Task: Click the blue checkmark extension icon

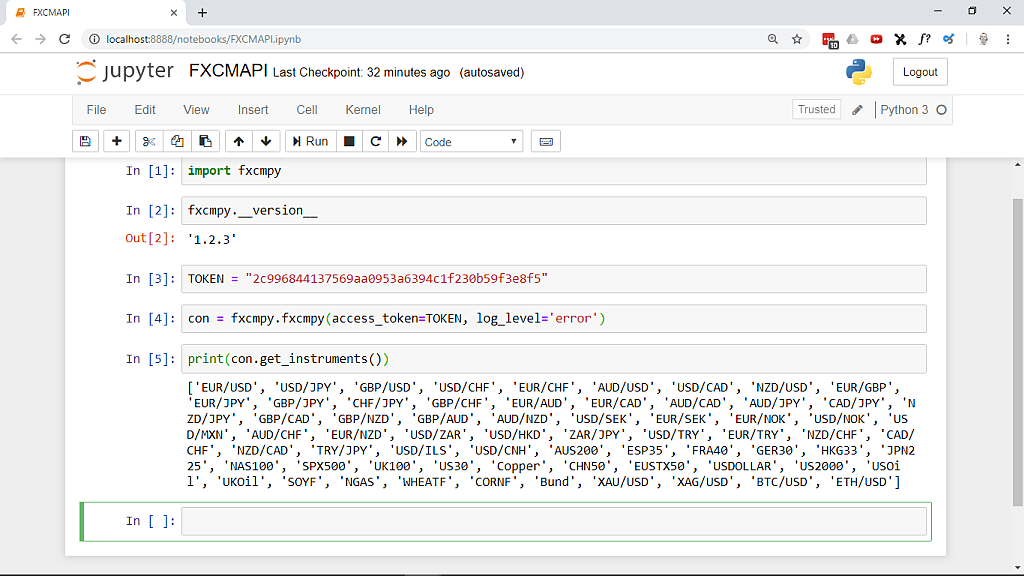Action: click(948, 39)
